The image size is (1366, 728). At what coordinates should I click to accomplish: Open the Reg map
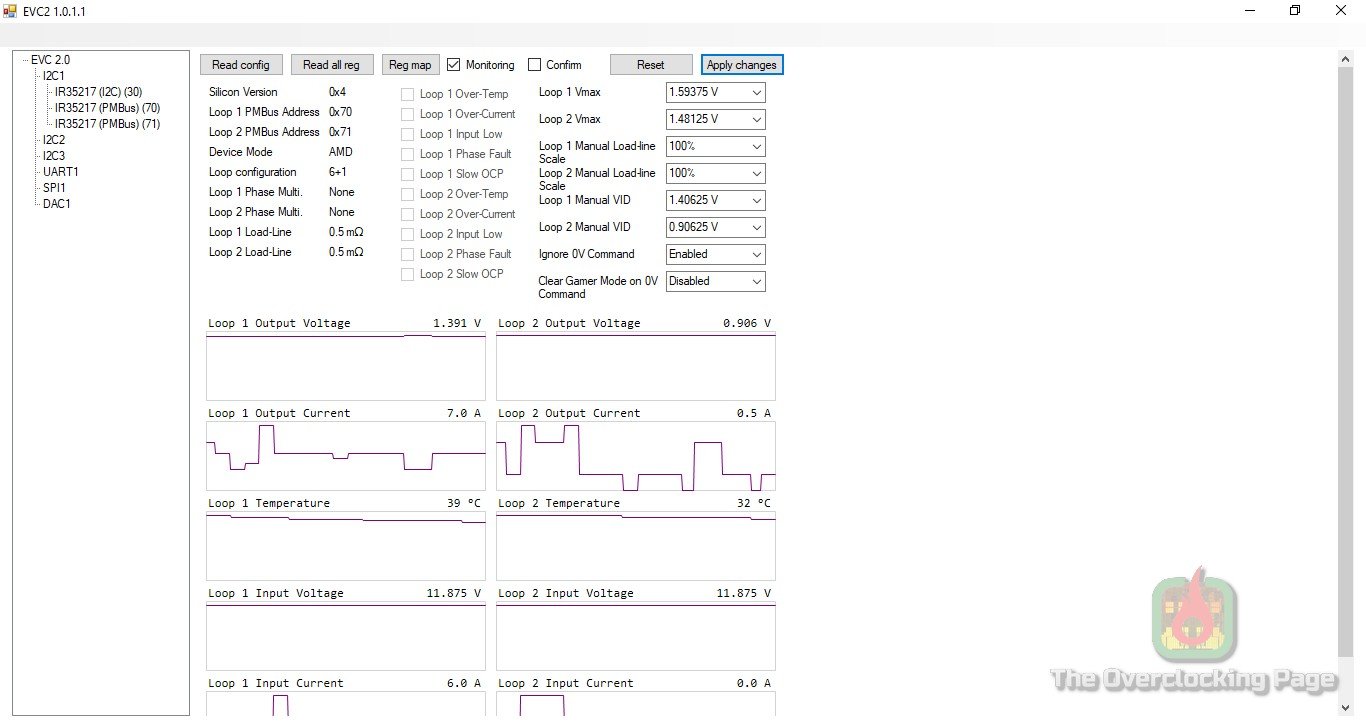(x=409, y=65)
